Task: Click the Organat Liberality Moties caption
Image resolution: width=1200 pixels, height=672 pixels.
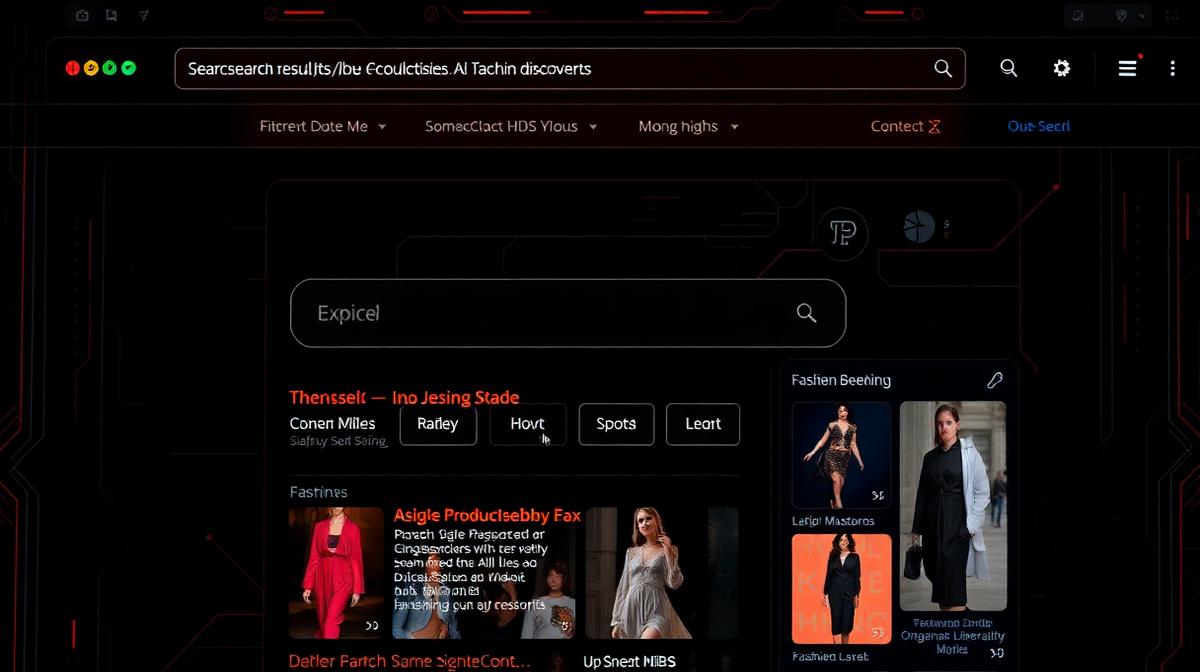Action: pyautogui.click(x=953, y=635)
